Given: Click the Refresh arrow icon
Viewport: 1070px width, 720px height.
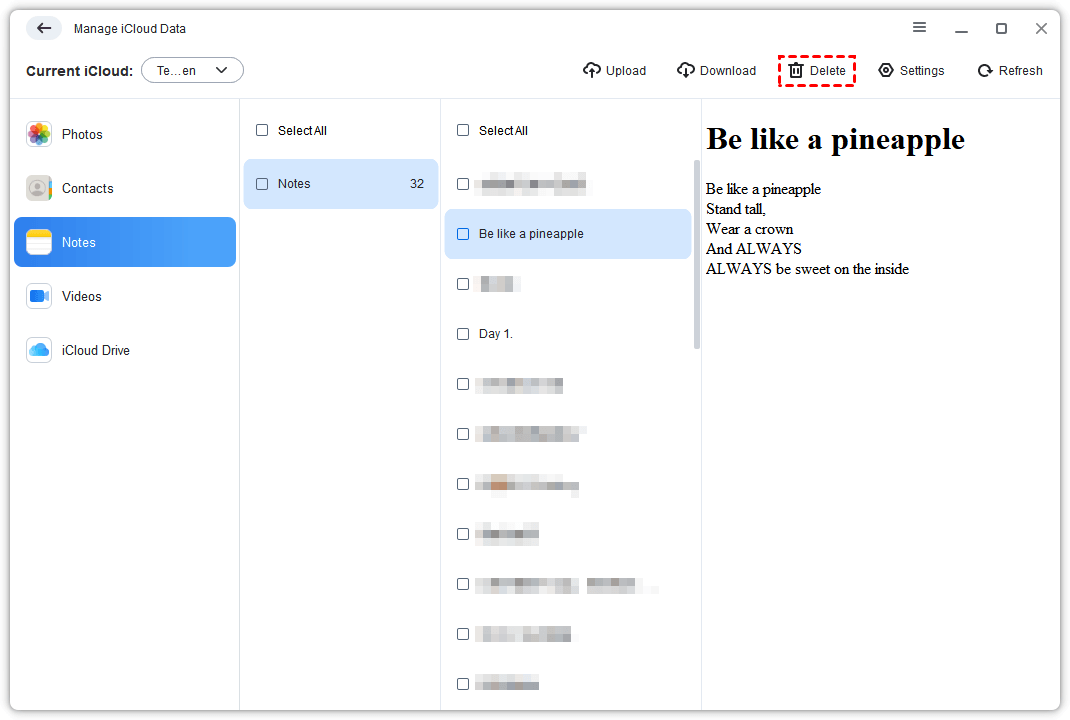Looking at the screenshot, I should (x=985, y=70).
